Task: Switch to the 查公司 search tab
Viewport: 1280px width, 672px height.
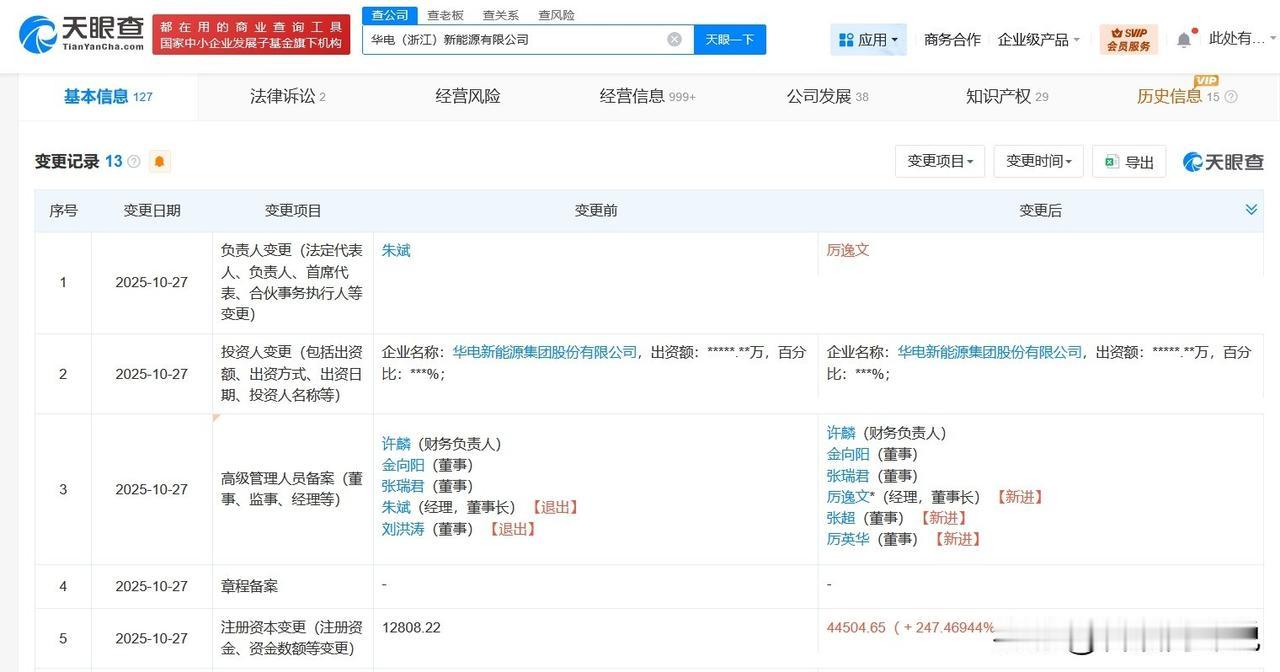Action: (390, 15)
